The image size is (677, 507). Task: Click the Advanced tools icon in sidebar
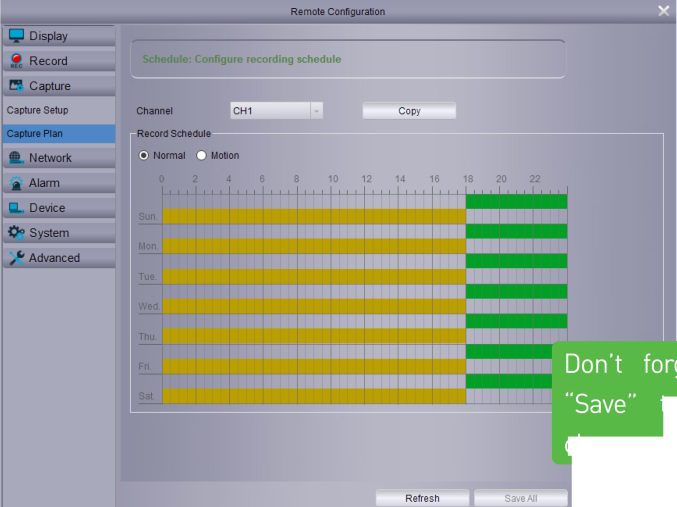pyautogui.click(x=16, y=258)
